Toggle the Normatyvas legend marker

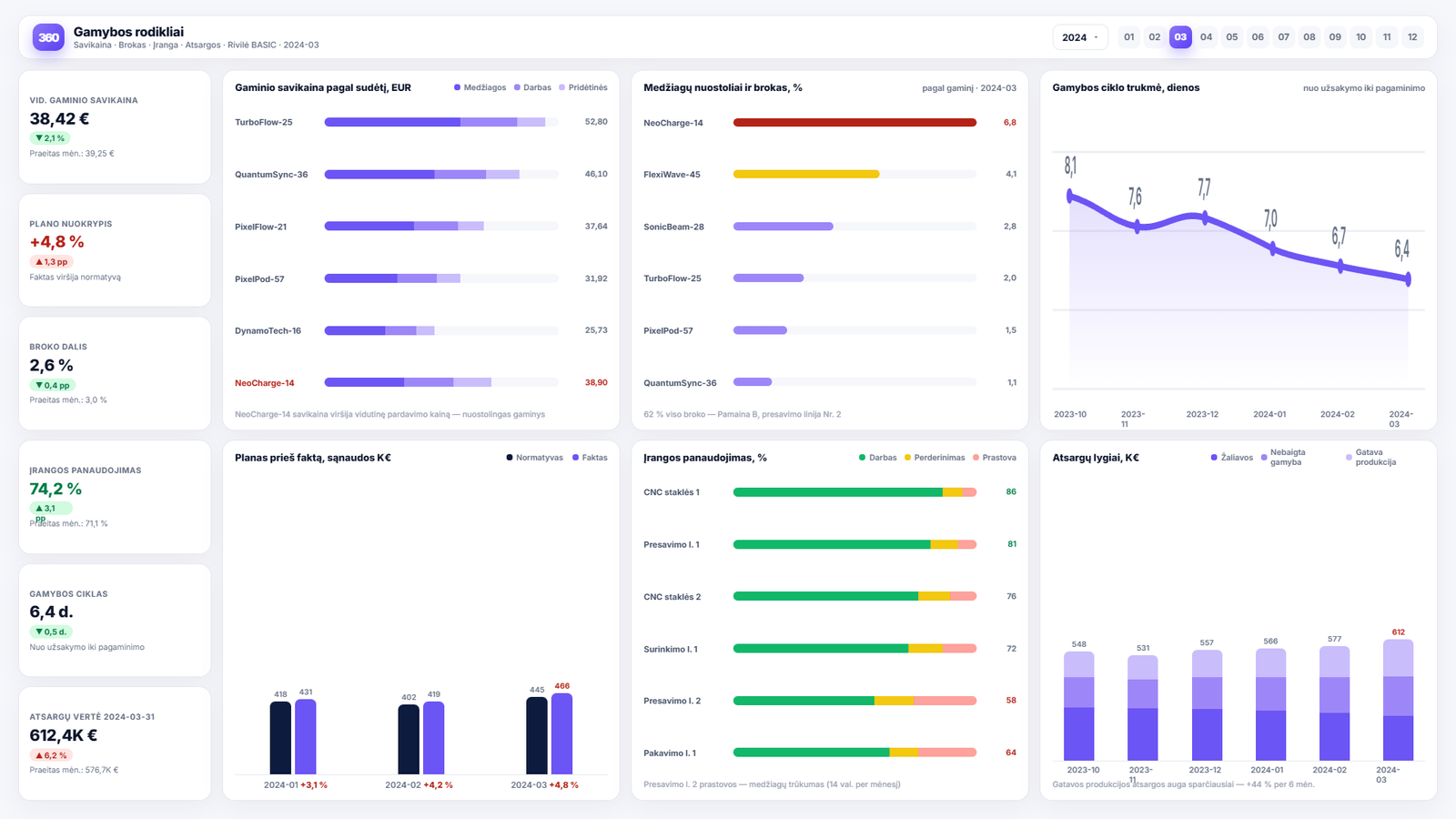coord(510,458)
